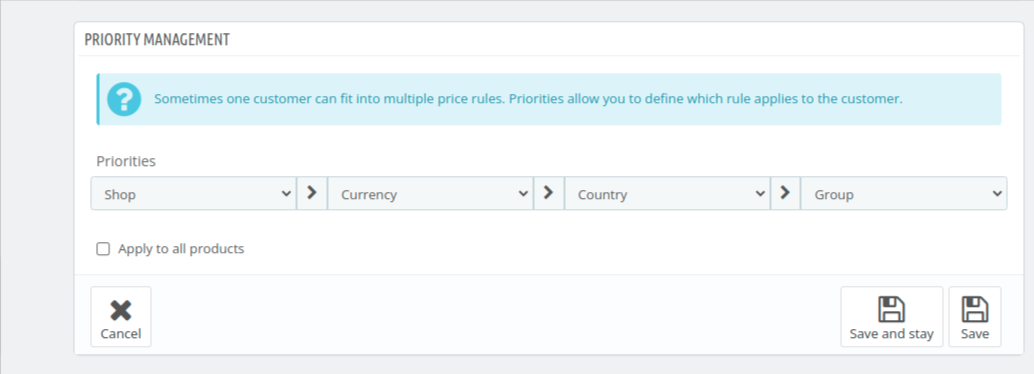Viewport: 1034px width, 374px height.
Task: Click the chevron between Shop and Currency
Action: (x=312, y=193)
